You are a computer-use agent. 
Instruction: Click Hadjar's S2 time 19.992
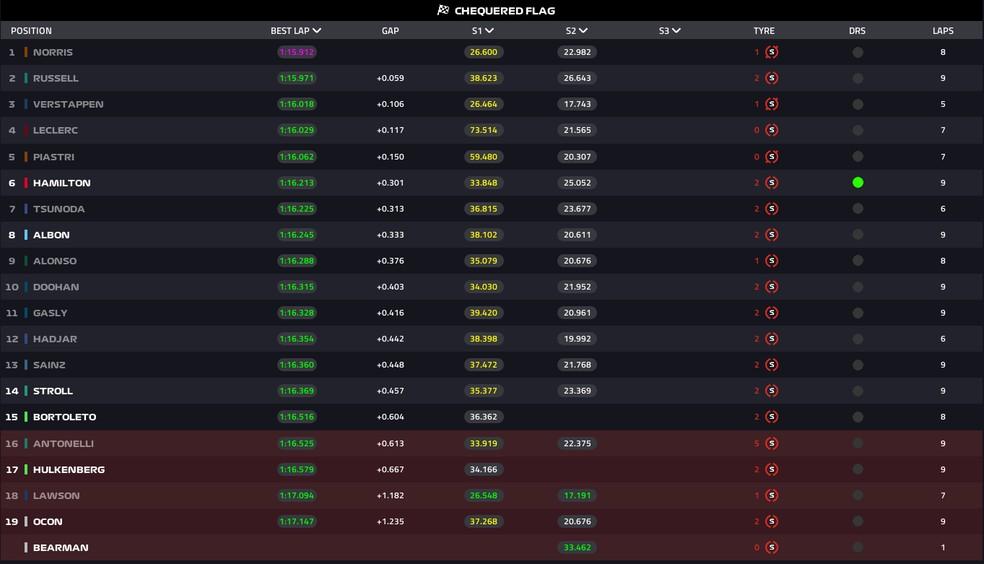577,339
